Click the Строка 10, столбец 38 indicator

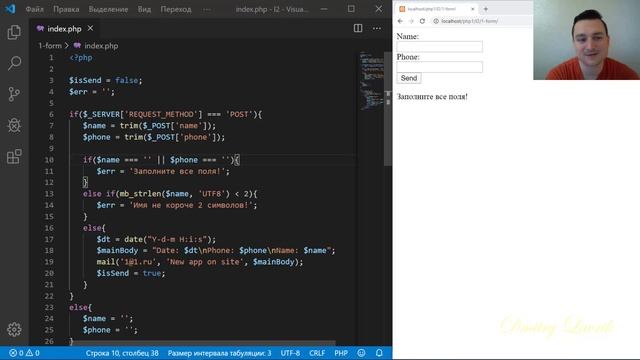122,353
